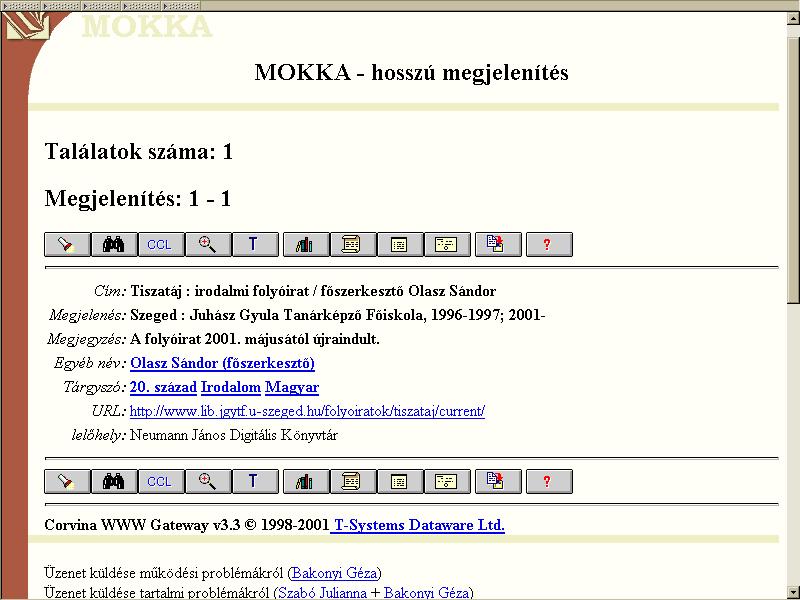Click the 'Találatok száma: 1' heading
800x600 pixels.
point(139,152)
